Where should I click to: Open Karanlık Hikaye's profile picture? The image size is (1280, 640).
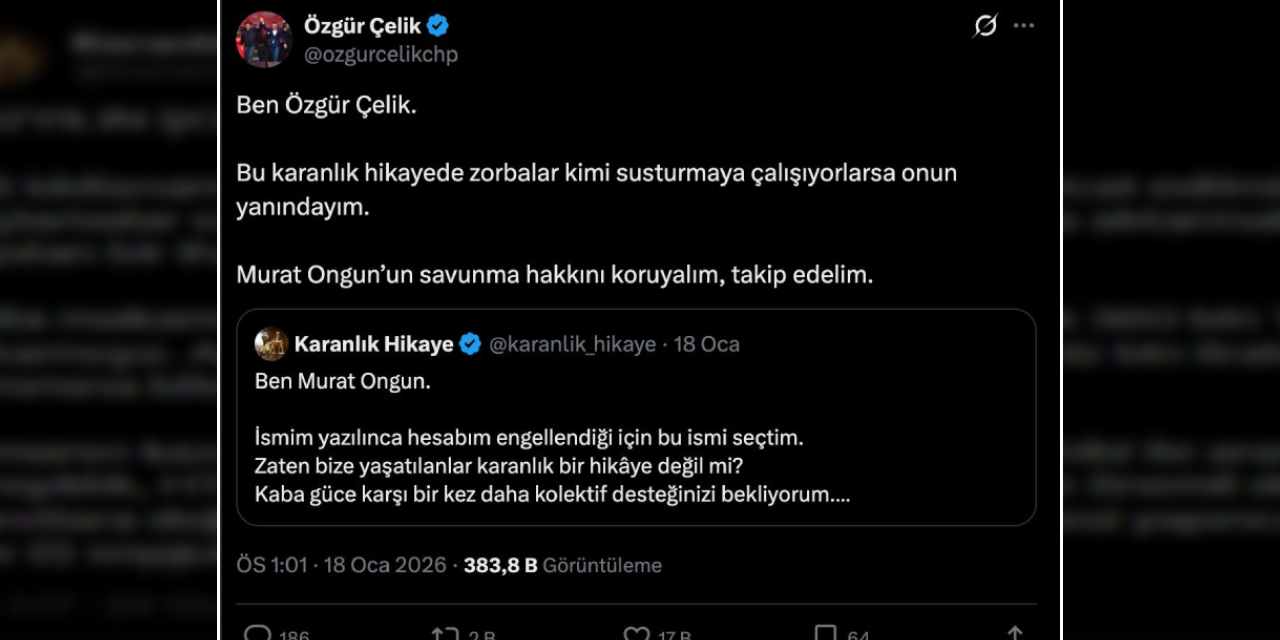point(269,344)
